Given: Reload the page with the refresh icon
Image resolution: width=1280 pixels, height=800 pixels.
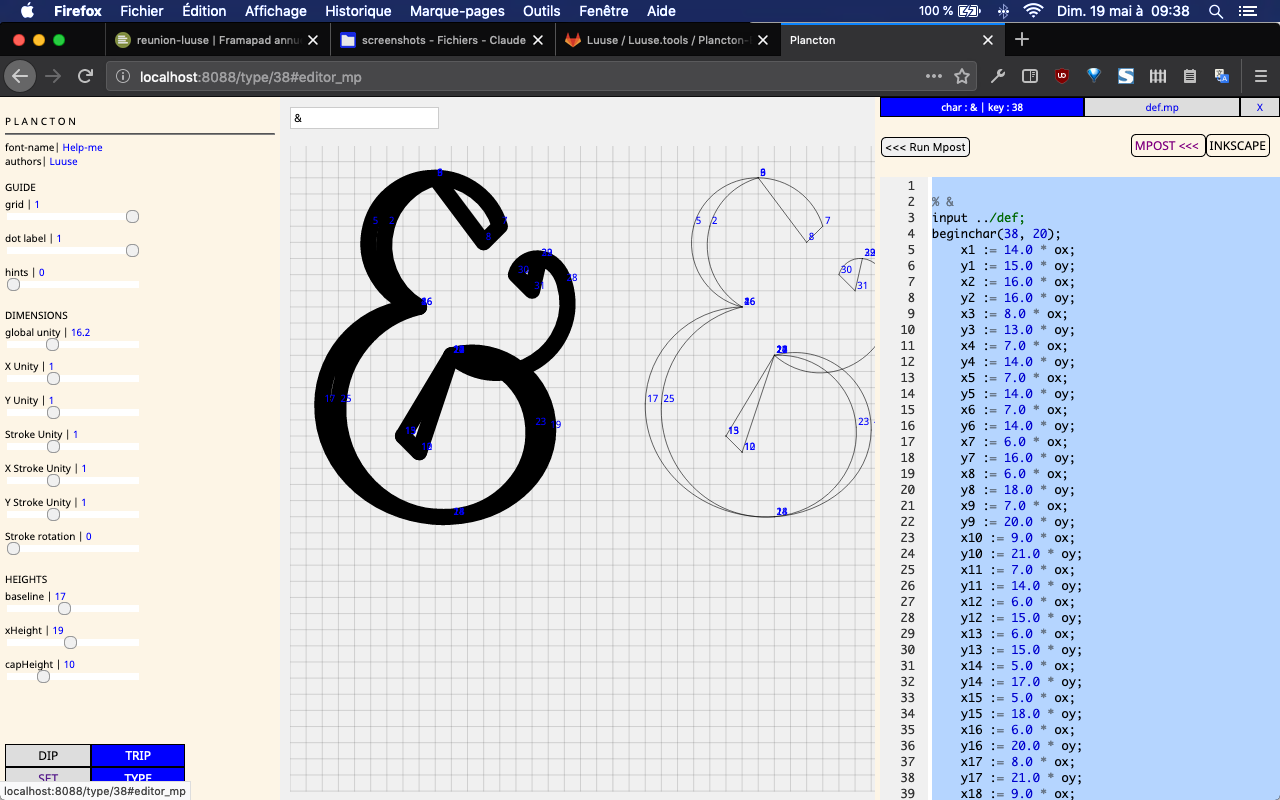Looking at the screenshot, I should point(86,76).
